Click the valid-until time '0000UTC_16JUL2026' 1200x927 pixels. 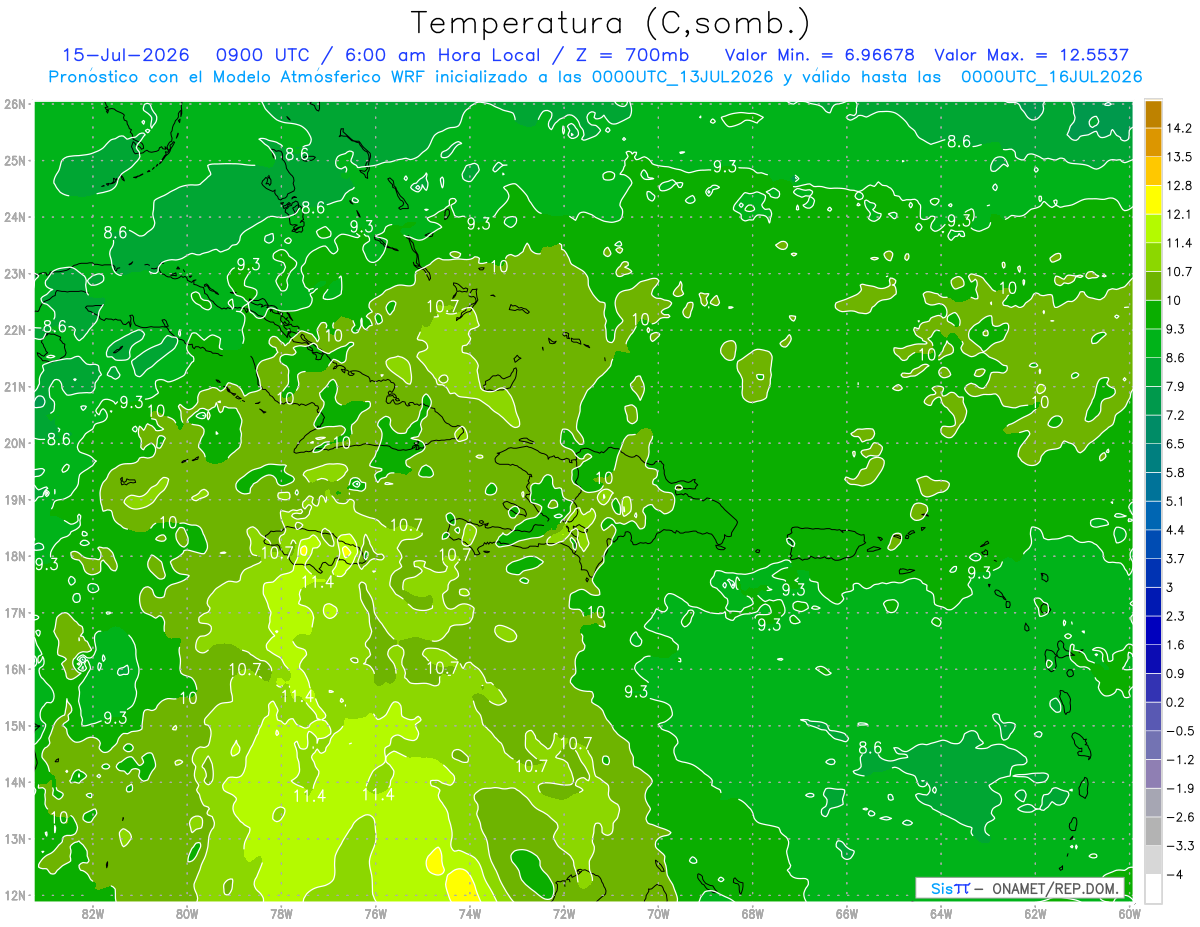click(x=1052, y=77)
